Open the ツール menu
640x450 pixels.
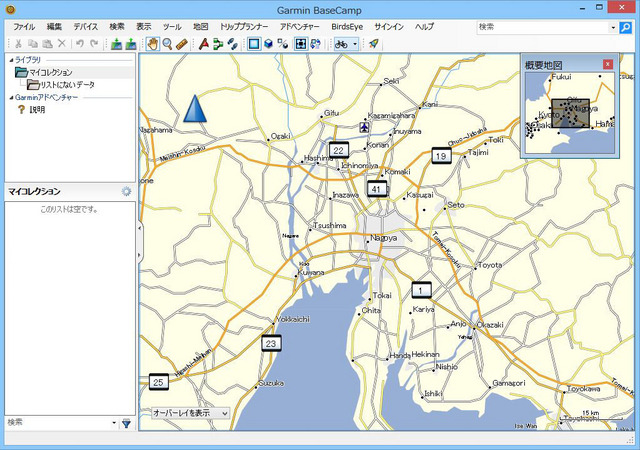click(172, 27)
